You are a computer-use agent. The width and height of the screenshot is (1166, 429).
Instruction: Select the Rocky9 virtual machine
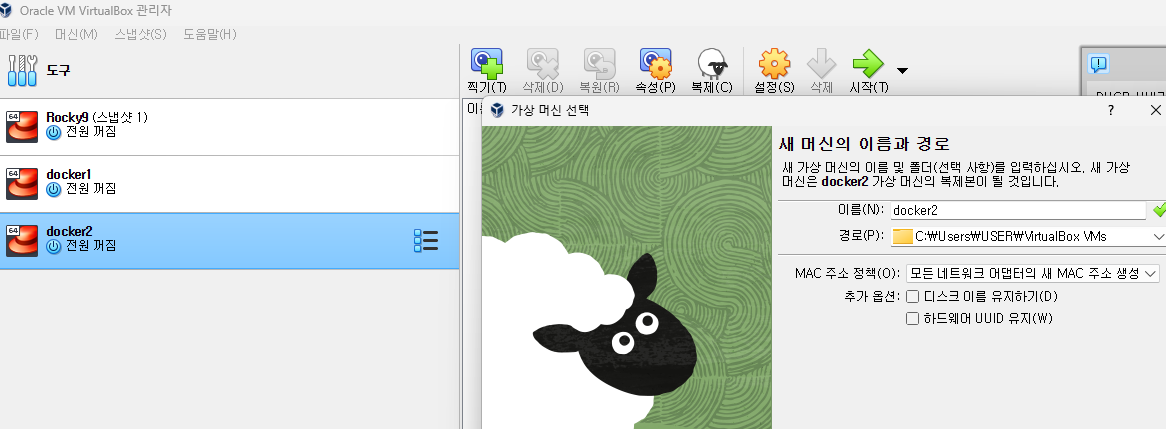coord(229,127)
